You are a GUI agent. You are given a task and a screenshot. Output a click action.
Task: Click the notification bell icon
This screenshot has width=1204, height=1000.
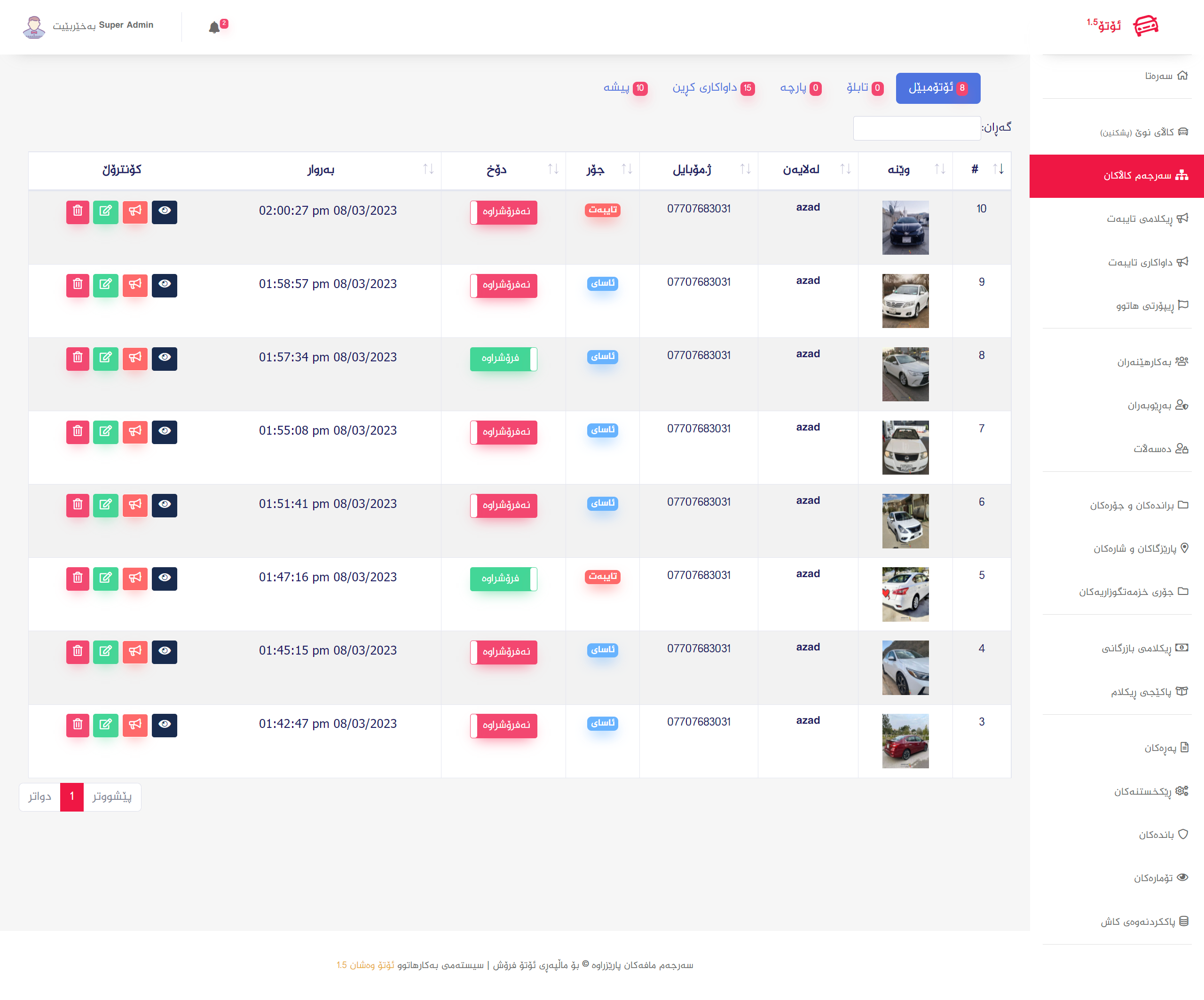pos(214,28)
